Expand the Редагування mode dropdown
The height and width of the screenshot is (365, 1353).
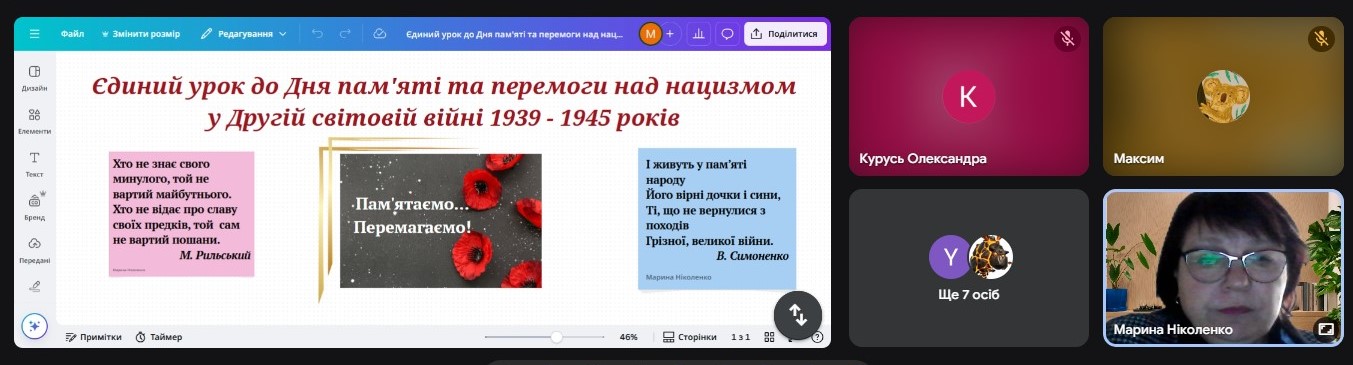click(244, 33)
